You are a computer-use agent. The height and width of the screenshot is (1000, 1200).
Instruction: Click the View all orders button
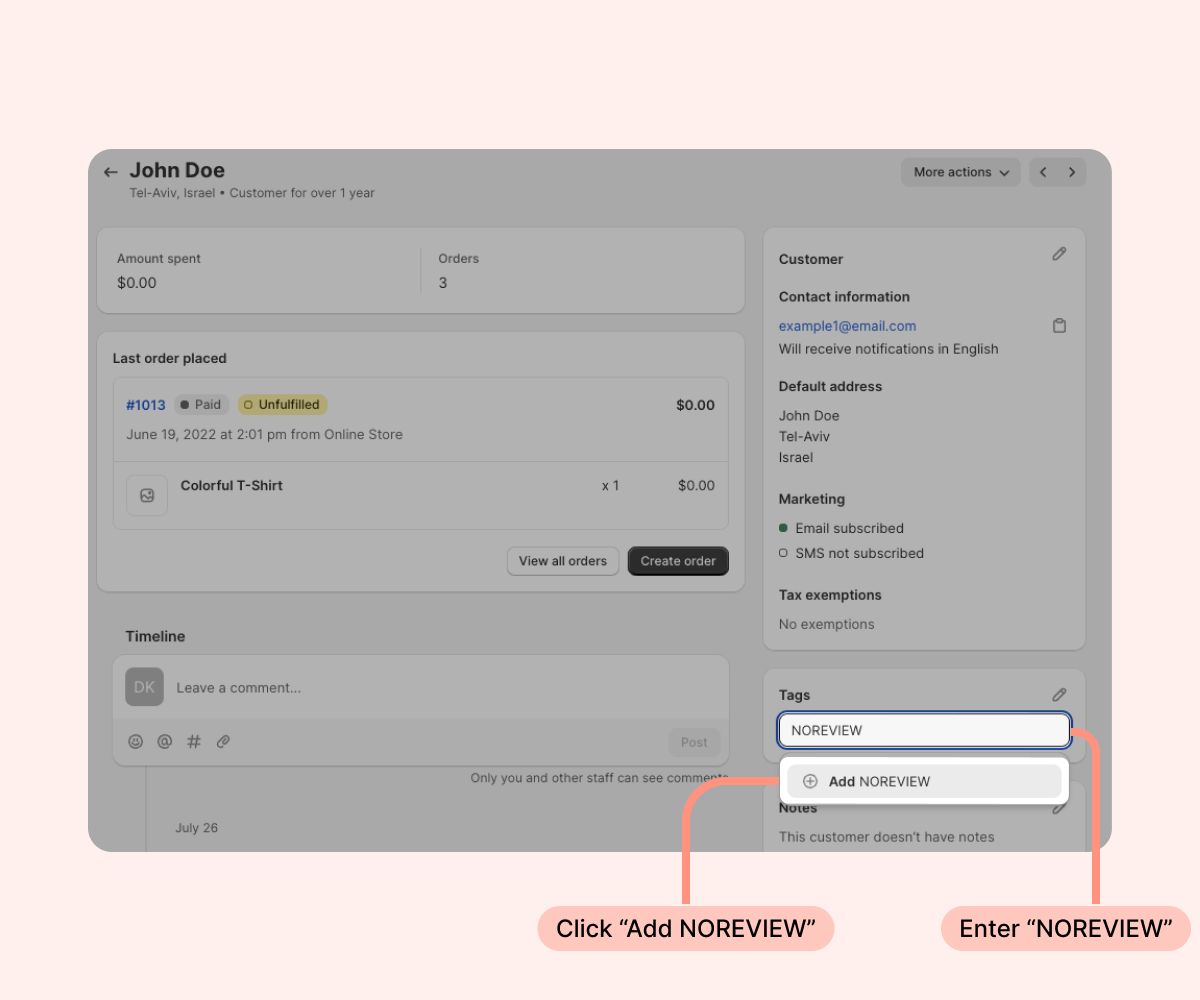point(563,561)
